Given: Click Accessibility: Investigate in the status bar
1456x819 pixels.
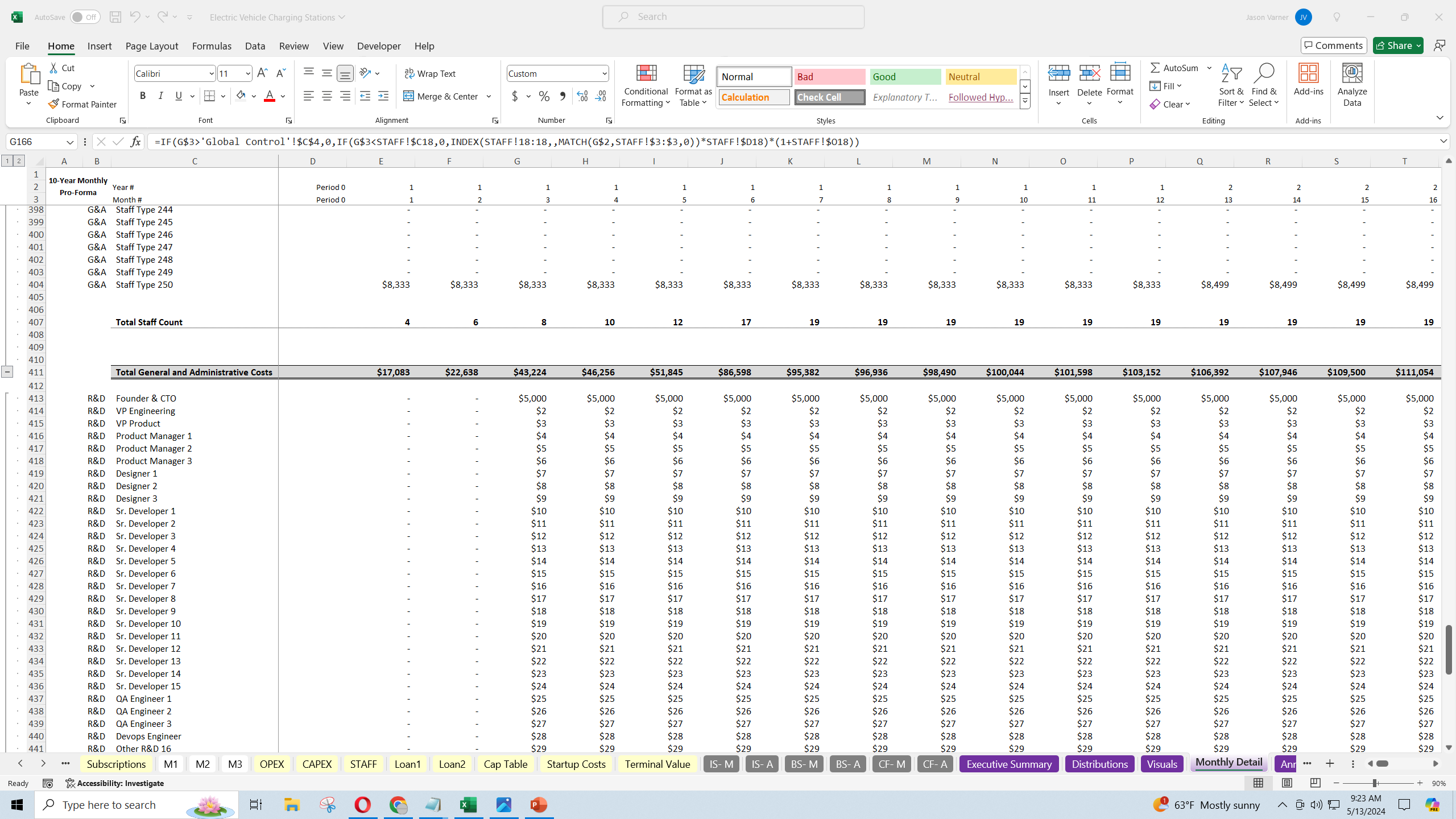Looking at the screenshot, I should click(x=115, y=783).
